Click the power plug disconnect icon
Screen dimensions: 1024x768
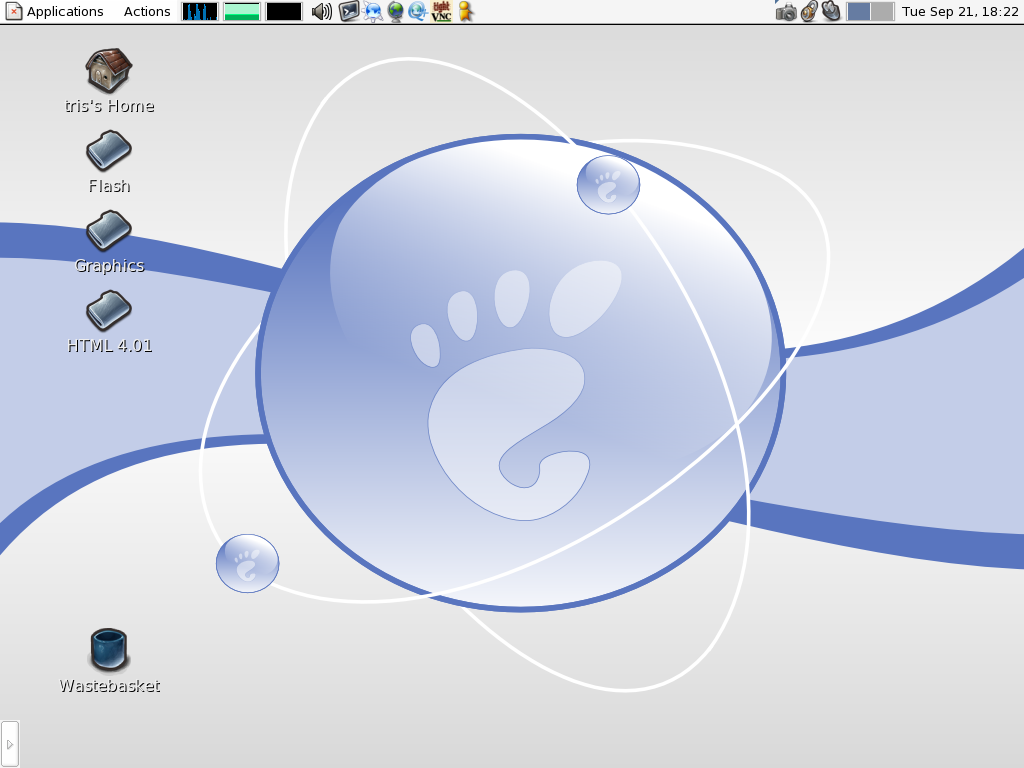pos(831,11)
